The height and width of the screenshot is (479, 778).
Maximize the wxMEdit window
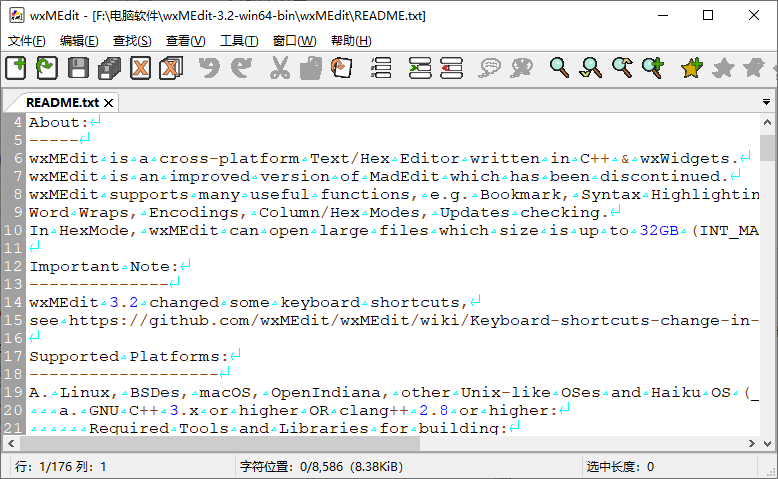708,15
